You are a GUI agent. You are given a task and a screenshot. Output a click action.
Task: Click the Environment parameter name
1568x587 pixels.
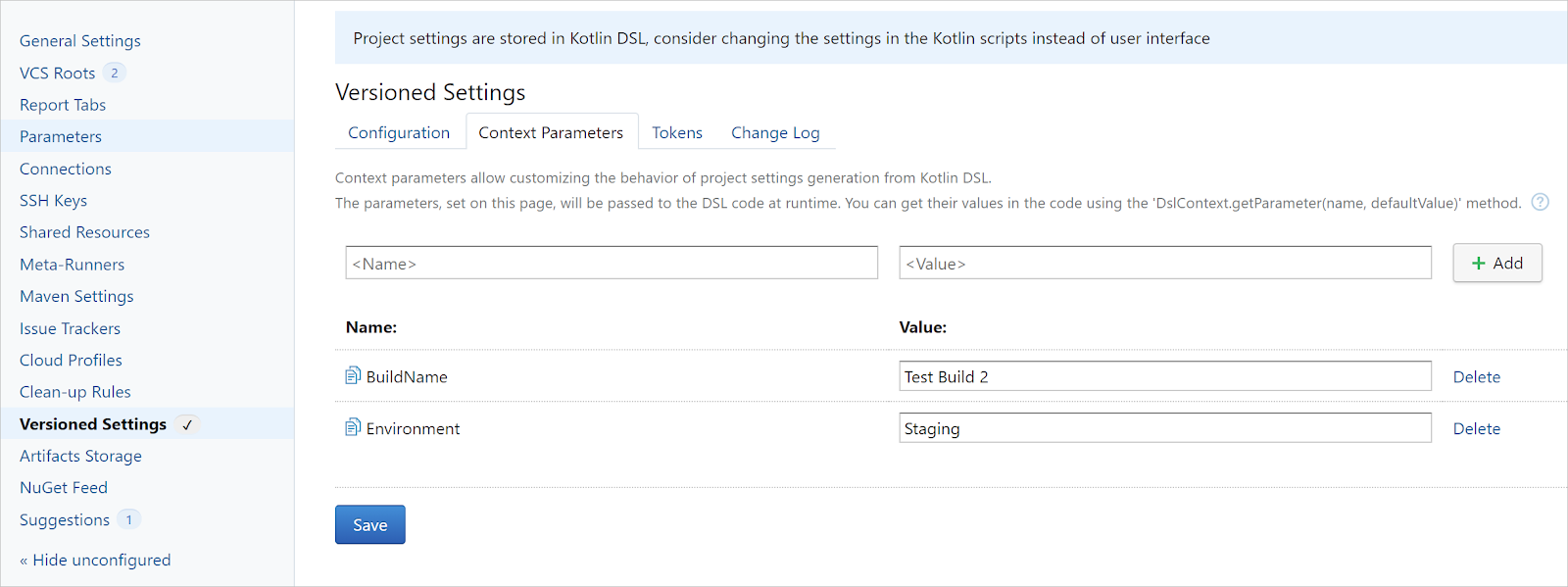click(x=413, y=428)
